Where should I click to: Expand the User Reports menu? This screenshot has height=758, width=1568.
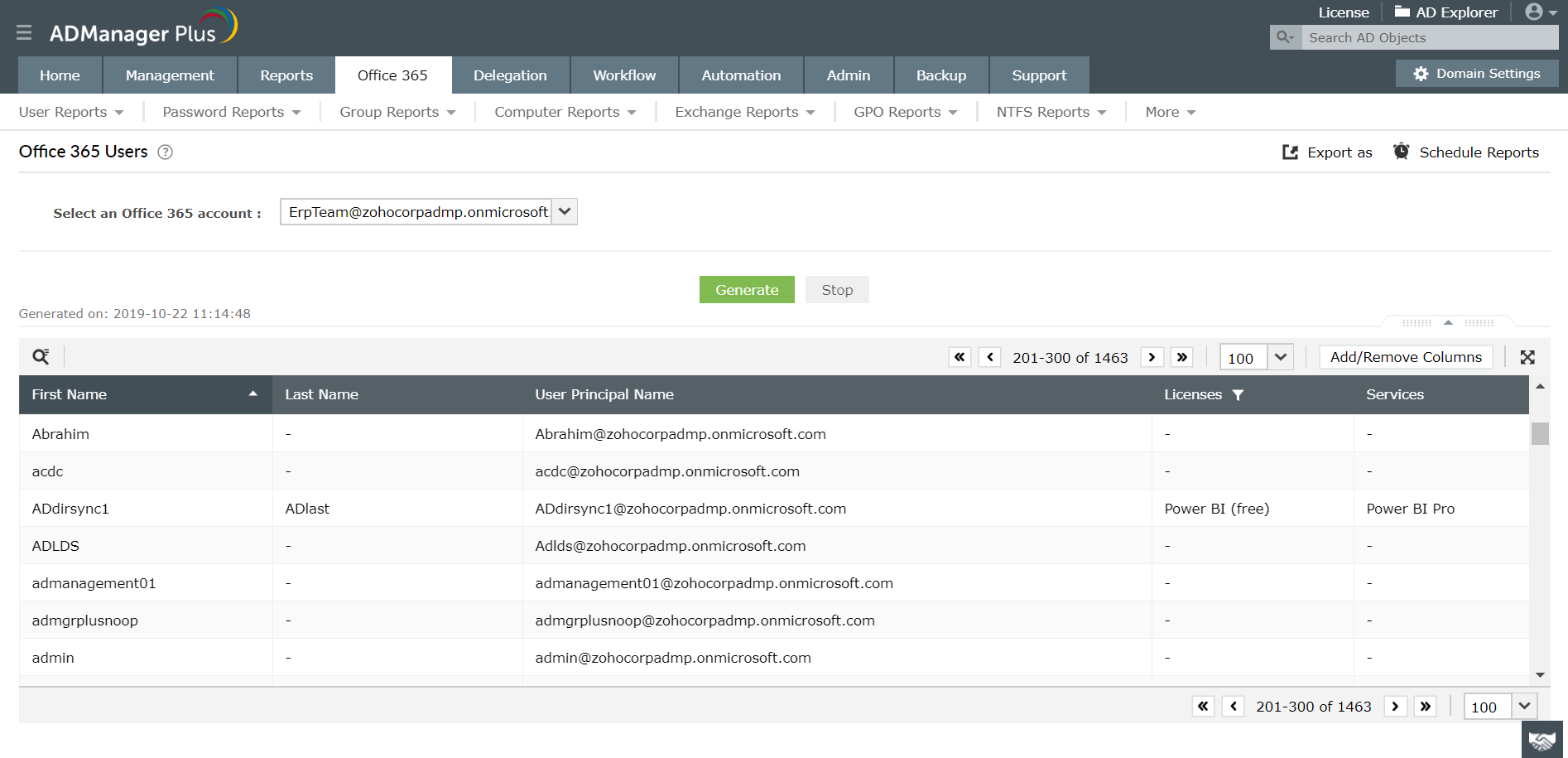71,112
